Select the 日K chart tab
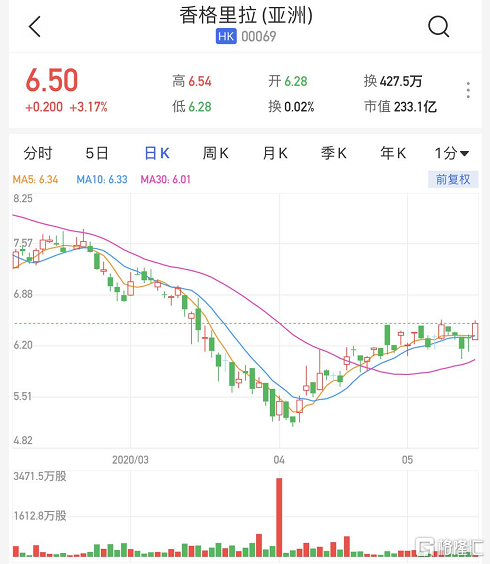The height and width of the screenshot is (564, 490). (157, 154)
